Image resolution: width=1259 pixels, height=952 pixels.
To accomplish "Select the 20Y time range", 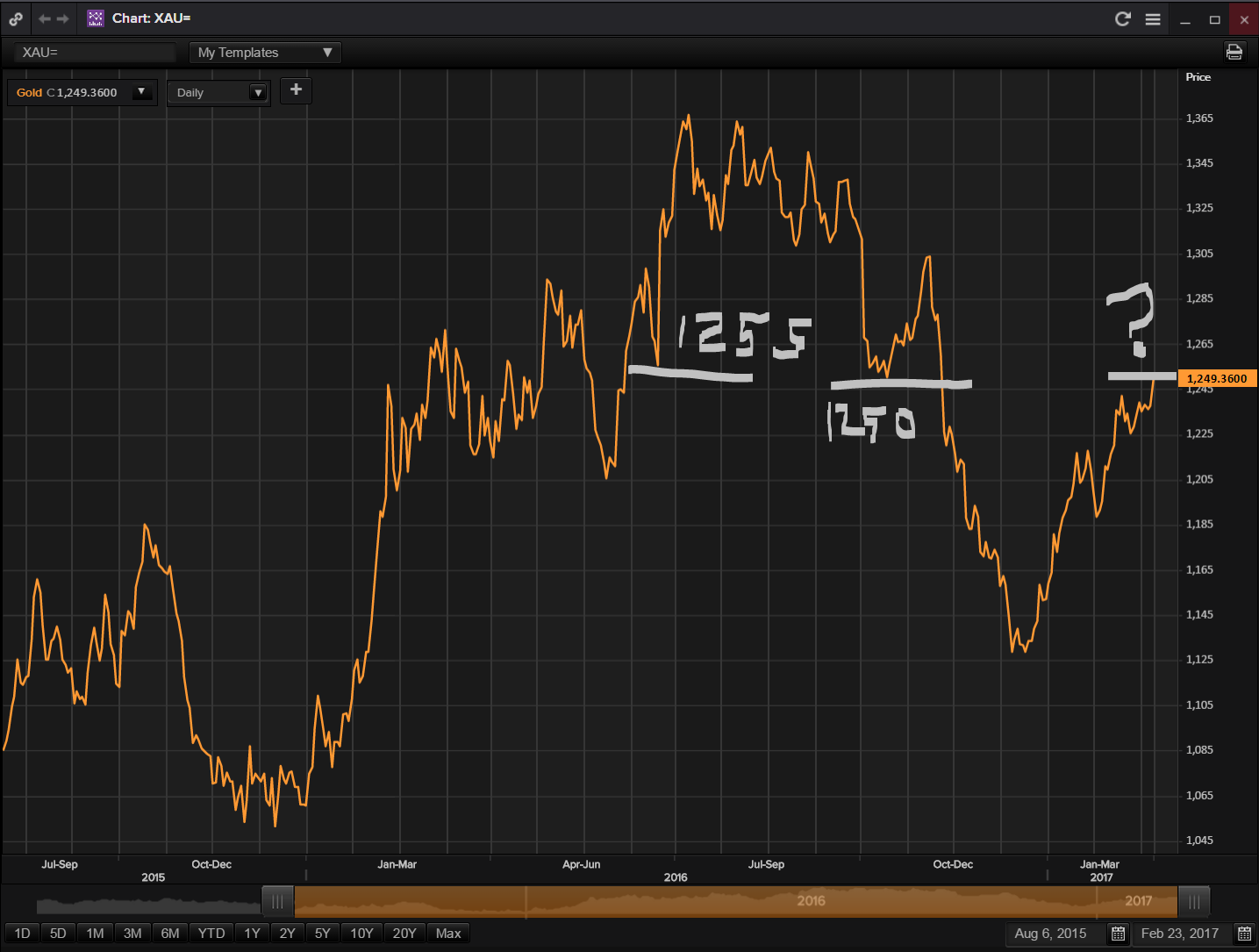I will 404,934.
